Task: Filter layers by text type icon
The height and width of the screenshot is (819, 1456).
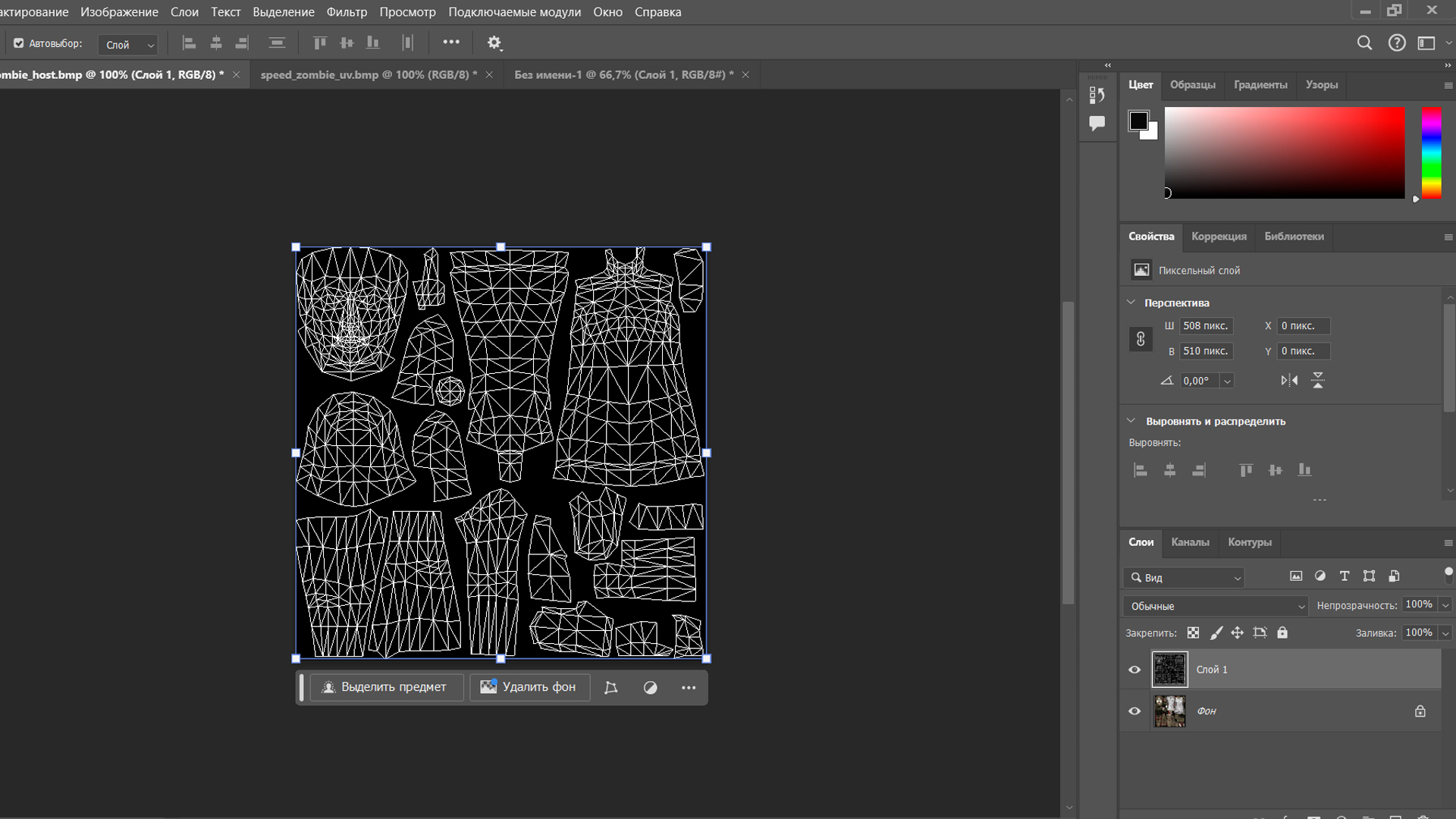Action: coord(1344,576)
